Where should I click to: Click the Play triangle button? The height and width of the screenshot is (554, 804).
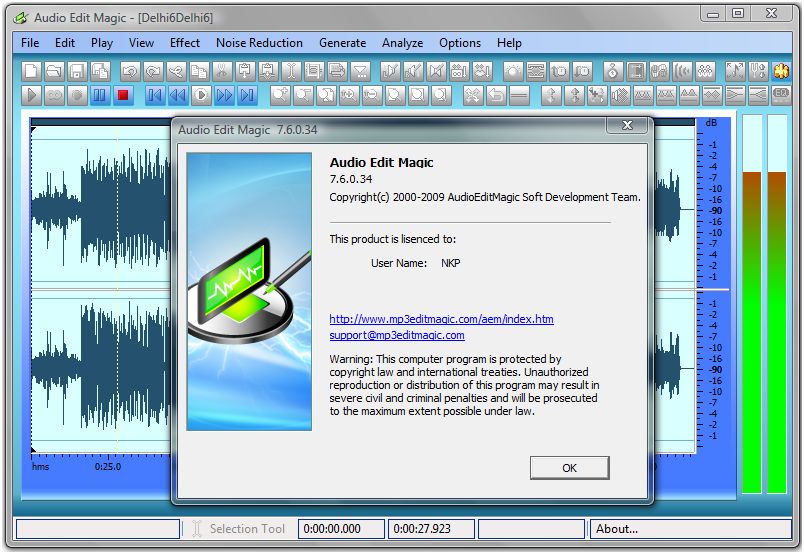coord(31,94)
